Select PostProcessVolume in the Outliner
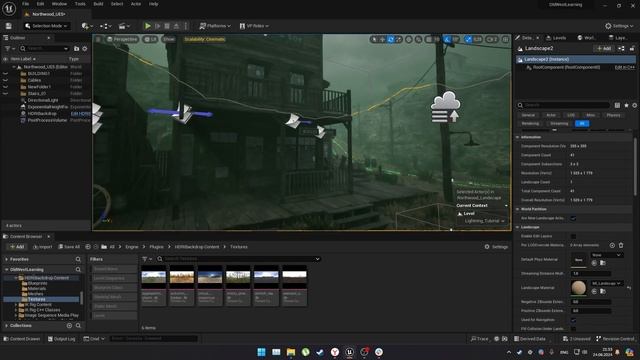 [47, 120]
